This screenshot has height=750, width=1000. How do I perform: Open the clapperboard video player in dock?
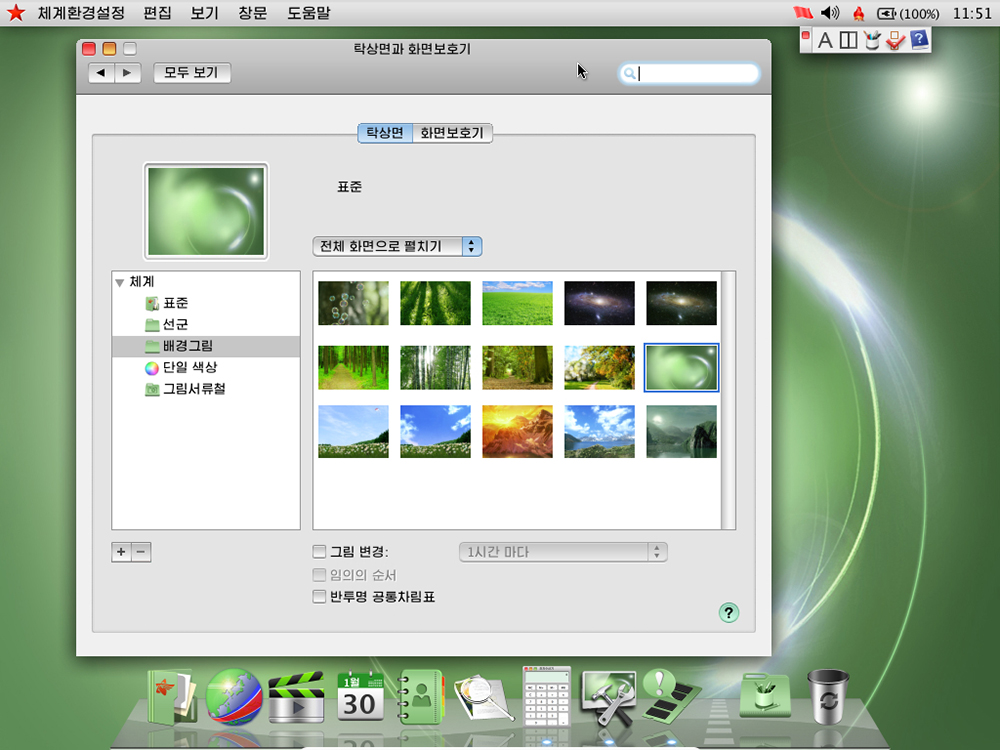tap(296, 697)
